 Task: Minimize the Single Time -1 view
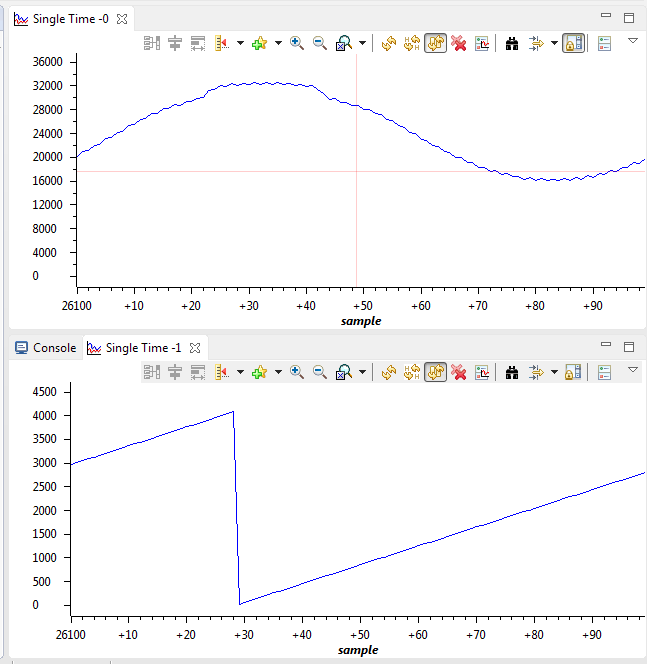tap(606, 344)
